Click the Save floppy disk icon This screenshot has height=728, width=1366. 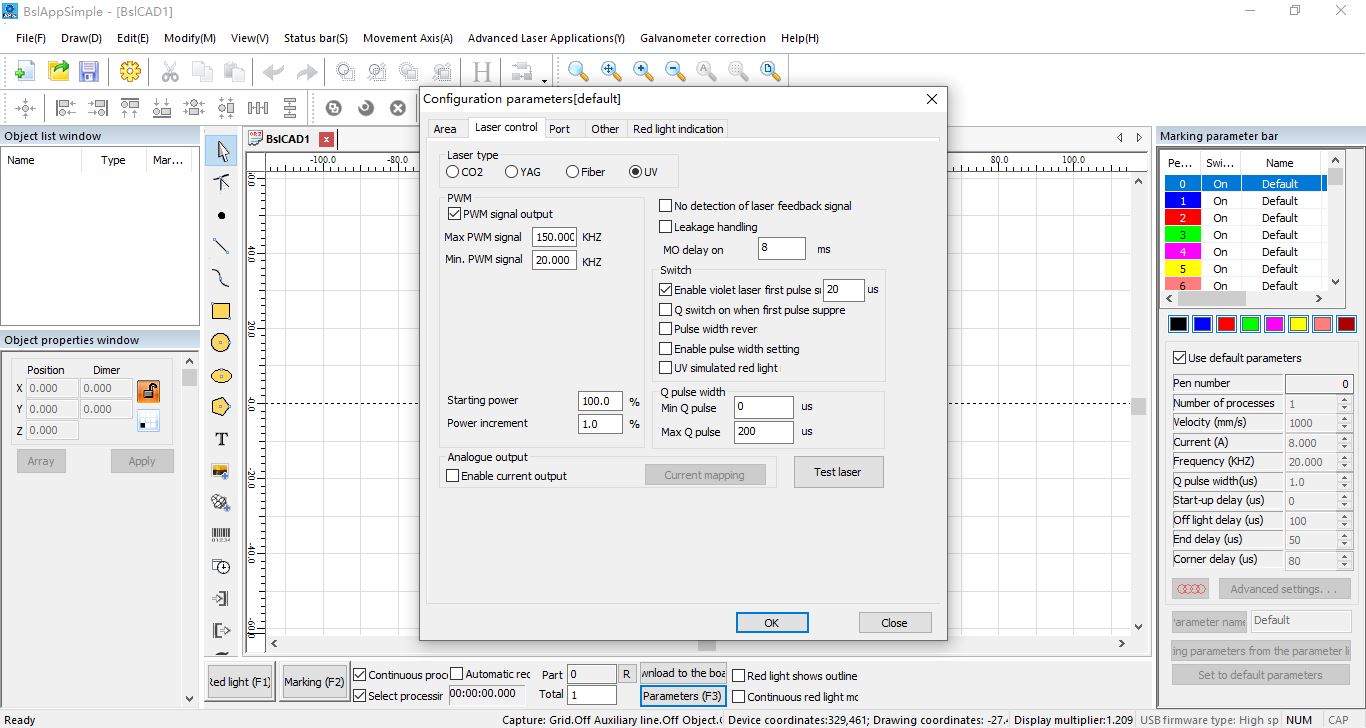[89, 71]
